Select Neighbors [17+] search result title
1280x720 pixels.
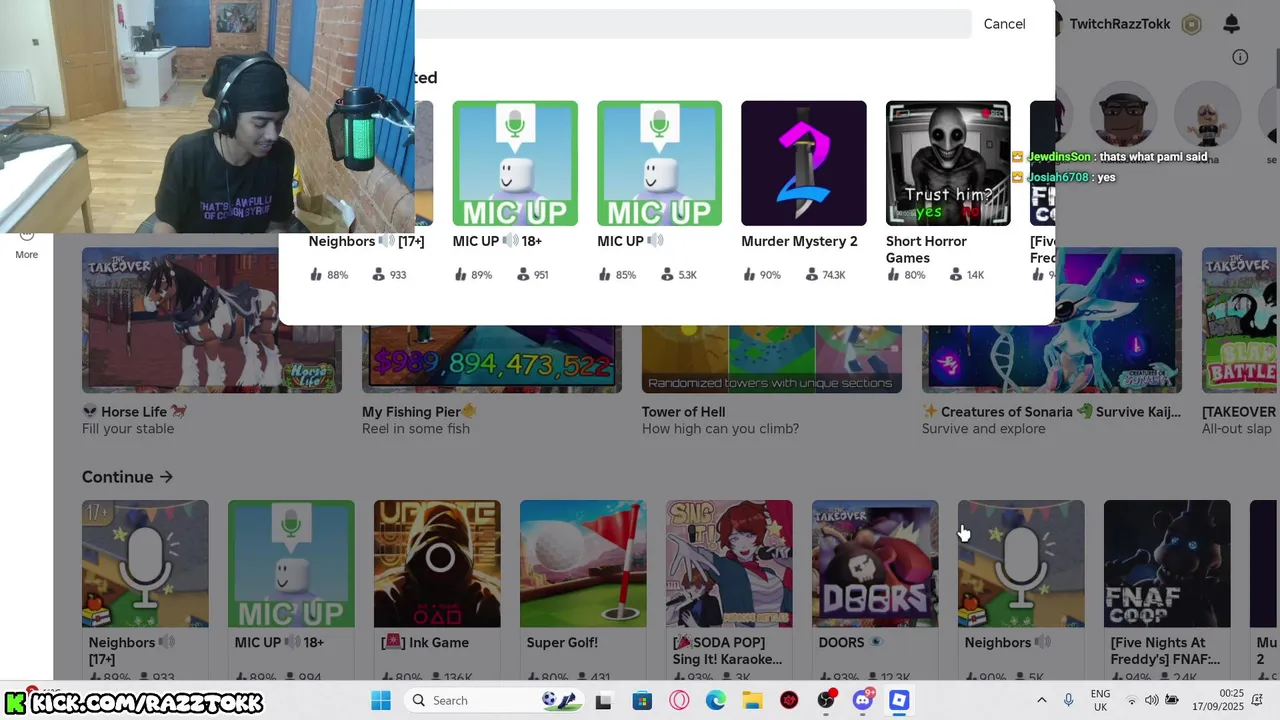[366, 241]
